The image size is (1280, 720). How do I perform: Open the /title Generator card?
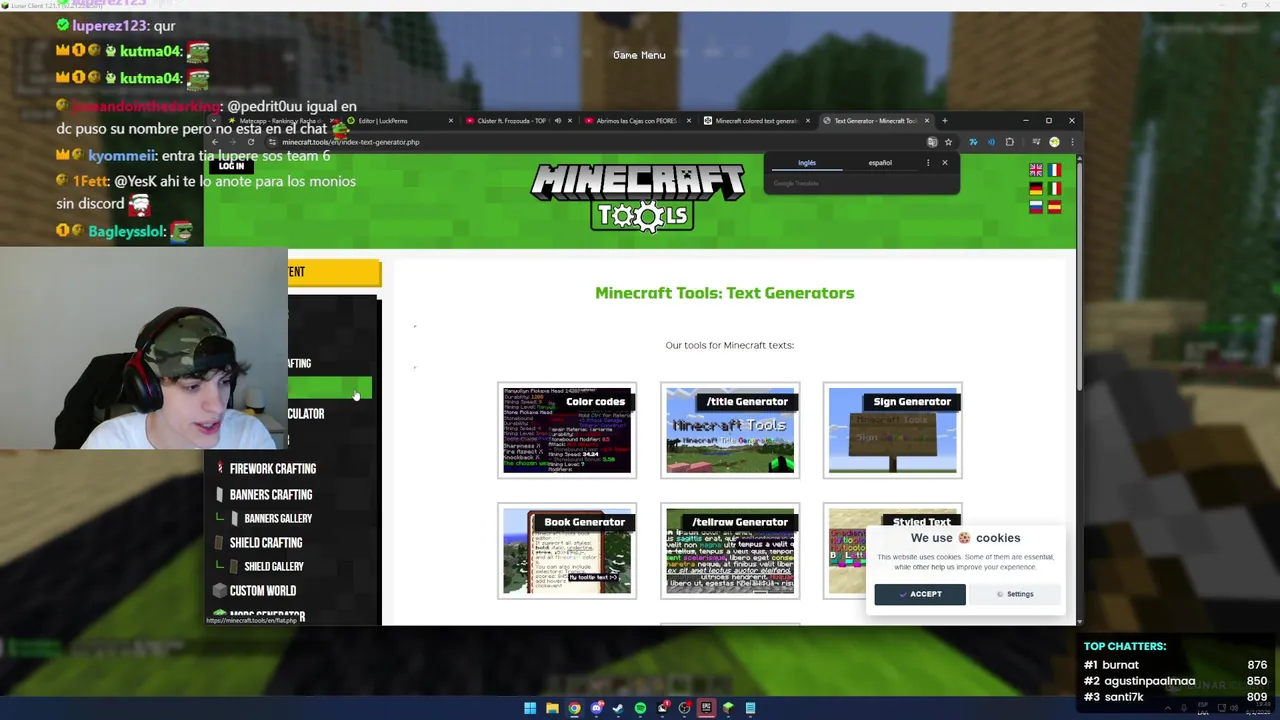pos(730,430)
